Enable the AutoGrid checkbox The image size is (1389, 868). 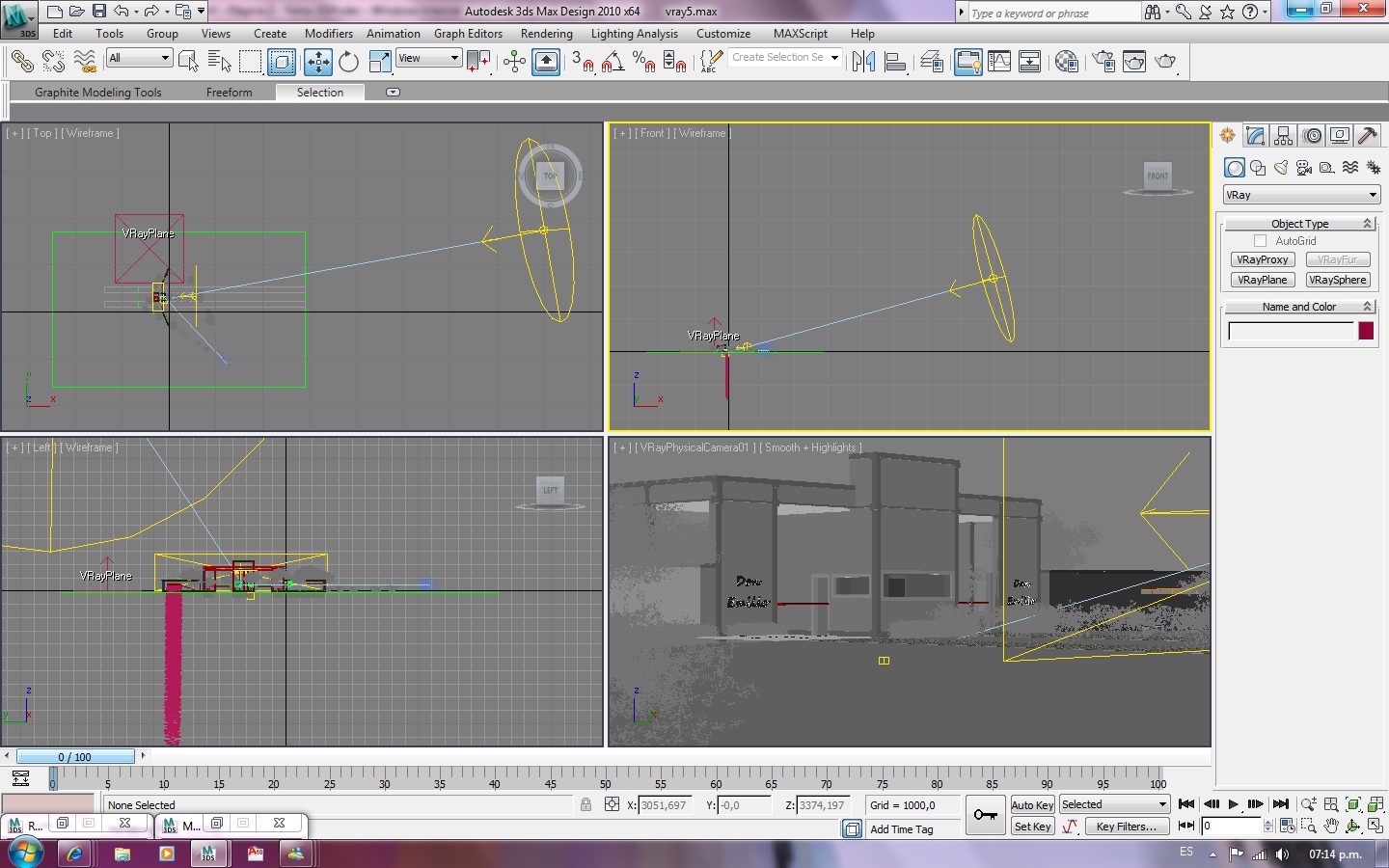tap(1260, 241)
